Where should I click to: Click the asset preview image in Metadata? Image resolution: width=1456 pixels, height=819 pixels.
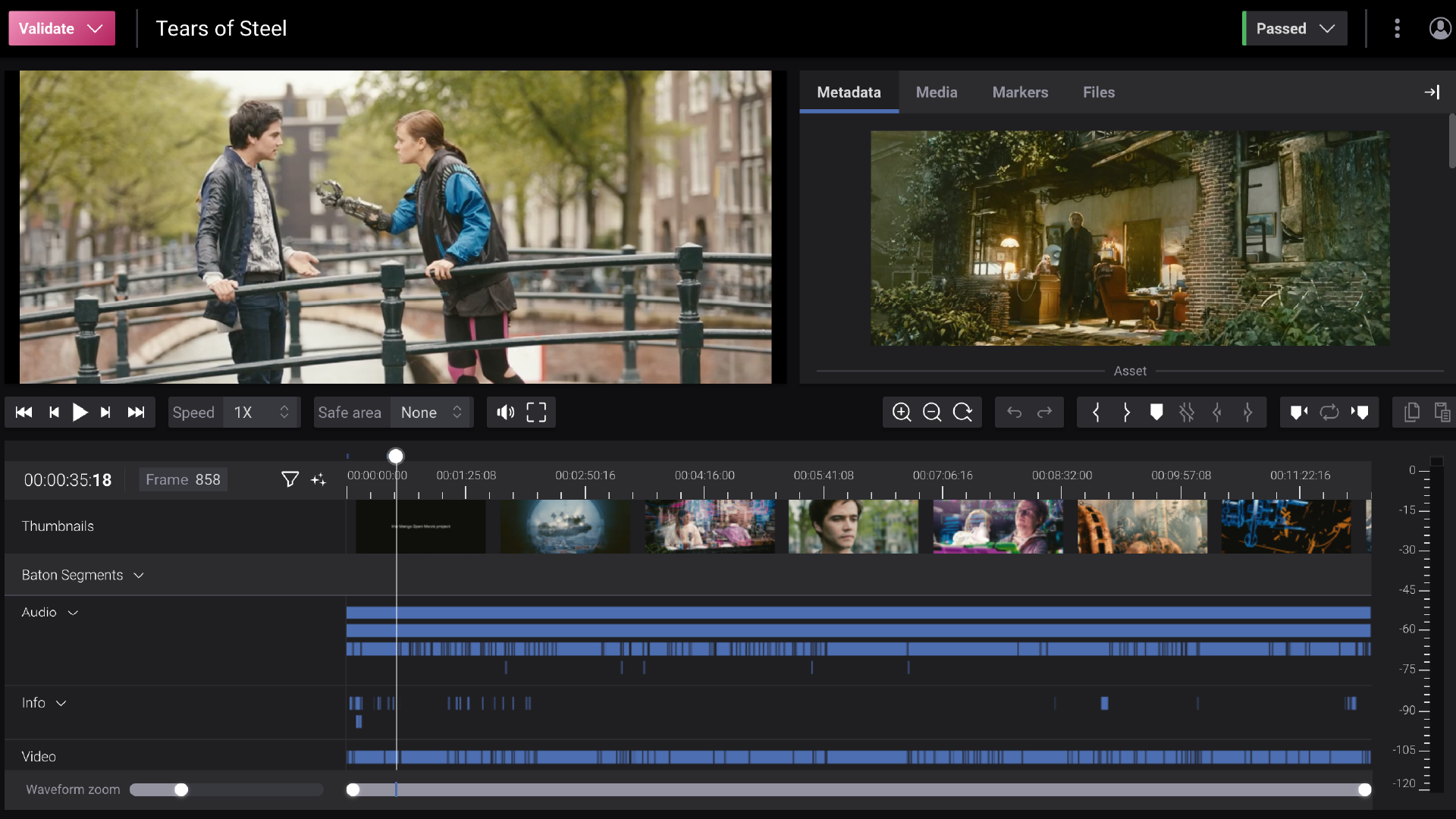click(1130, 238)
